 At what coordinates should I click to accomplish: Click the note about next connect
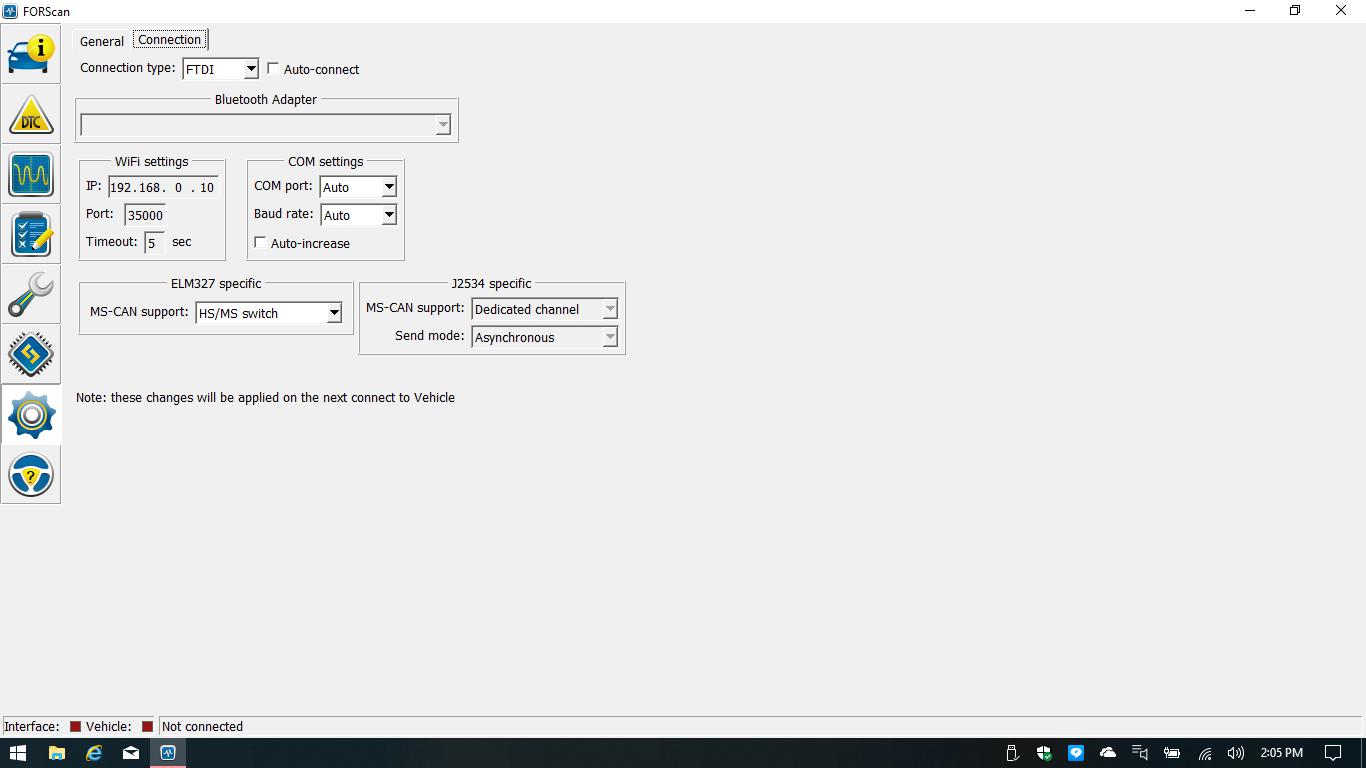tap(265, 397)
